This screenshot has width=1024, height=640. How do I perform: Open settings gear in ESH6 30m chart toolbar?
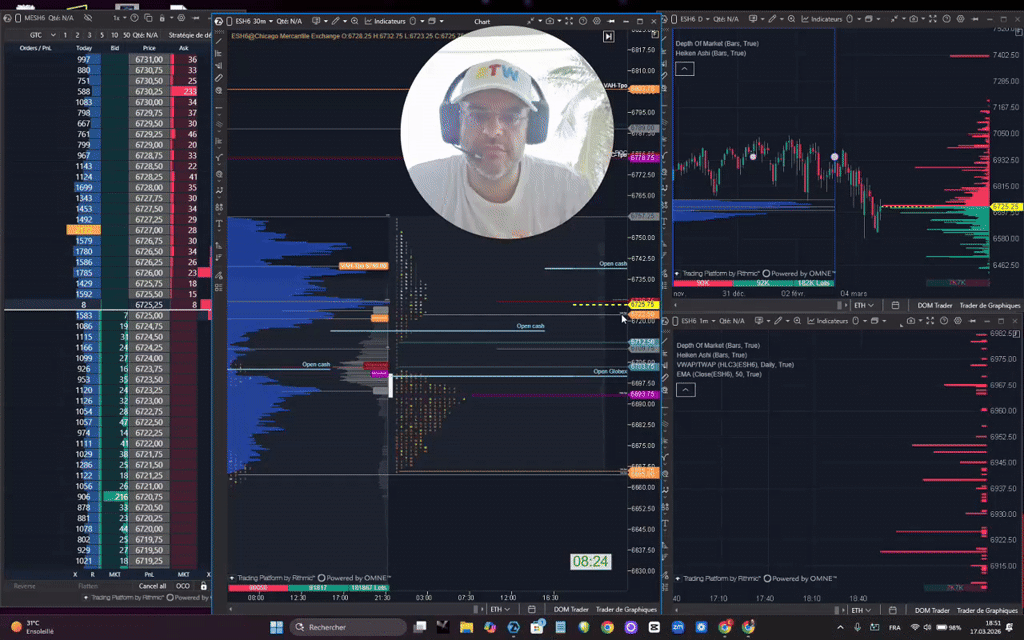[x=596, y=21]
